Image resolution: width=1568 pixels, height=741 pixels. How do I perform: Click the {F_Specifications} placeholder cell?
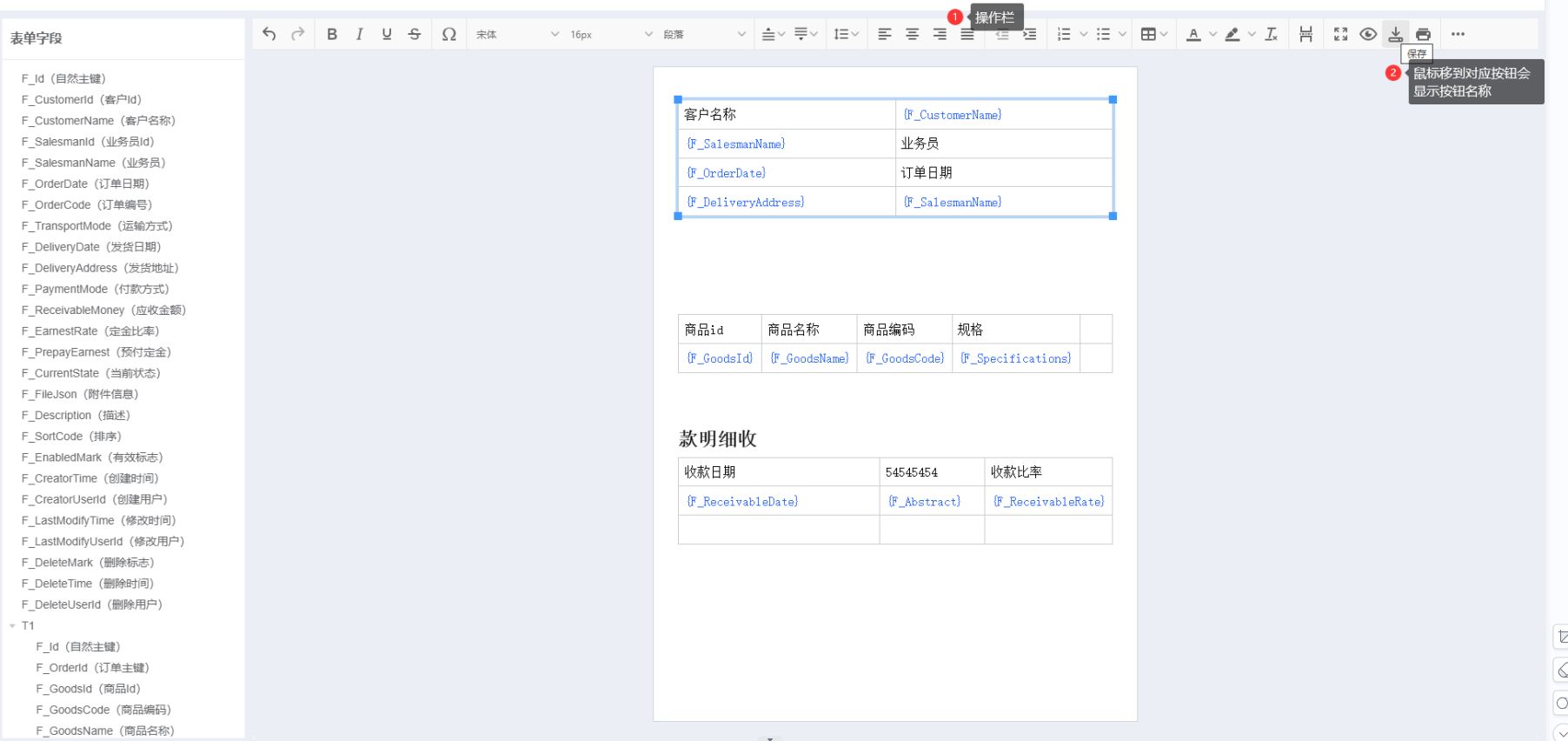coord(1016,358)
